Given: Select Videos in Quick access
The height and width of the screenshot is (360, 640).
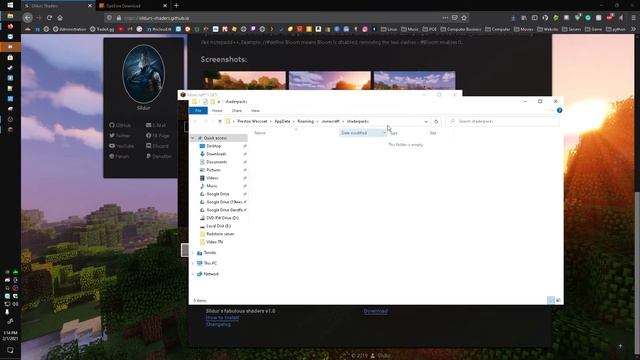Looking at the screenshot, I should click(212, 178).
